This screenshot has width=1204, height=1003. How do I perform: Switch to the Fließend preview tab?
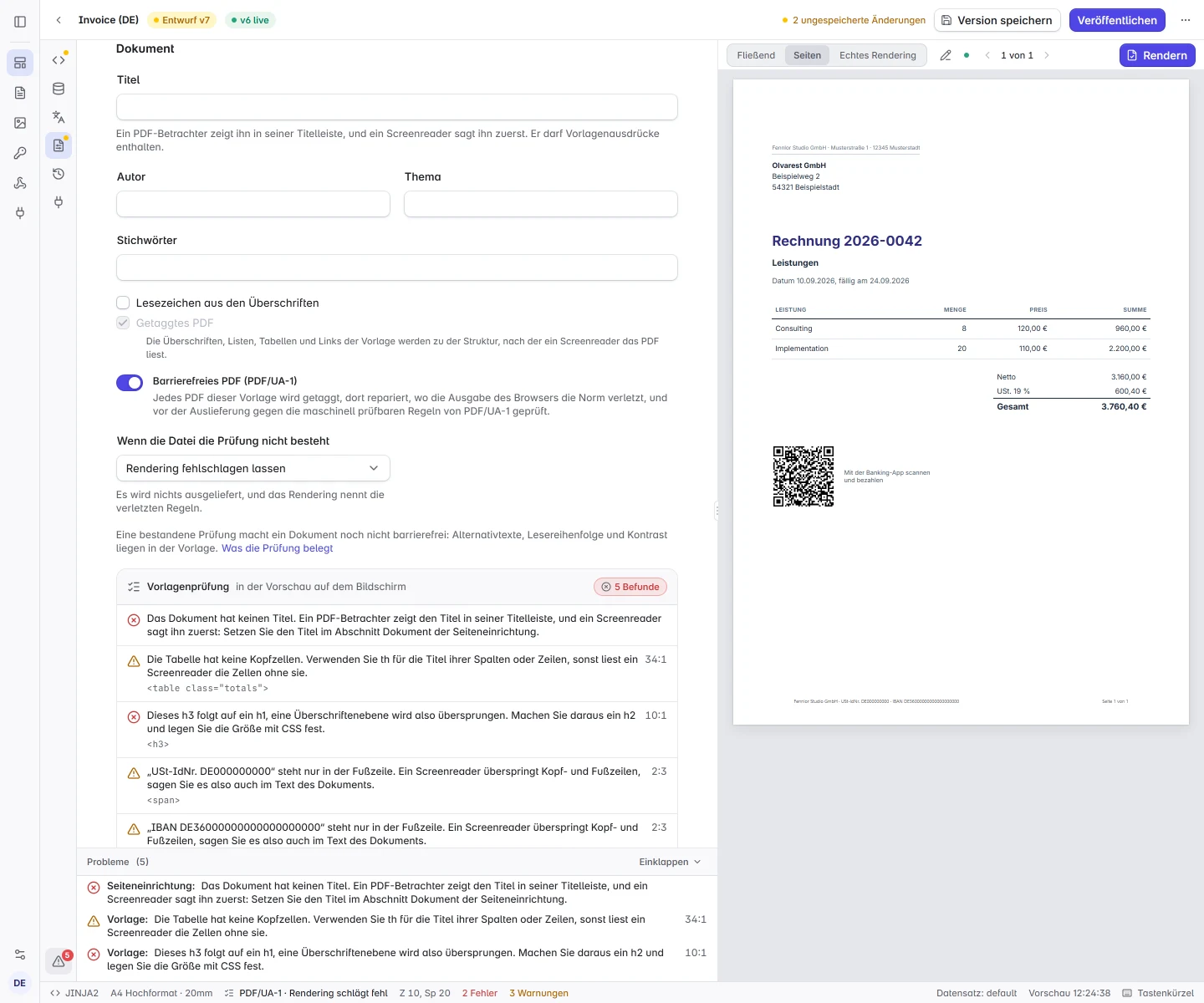[756, 55]
